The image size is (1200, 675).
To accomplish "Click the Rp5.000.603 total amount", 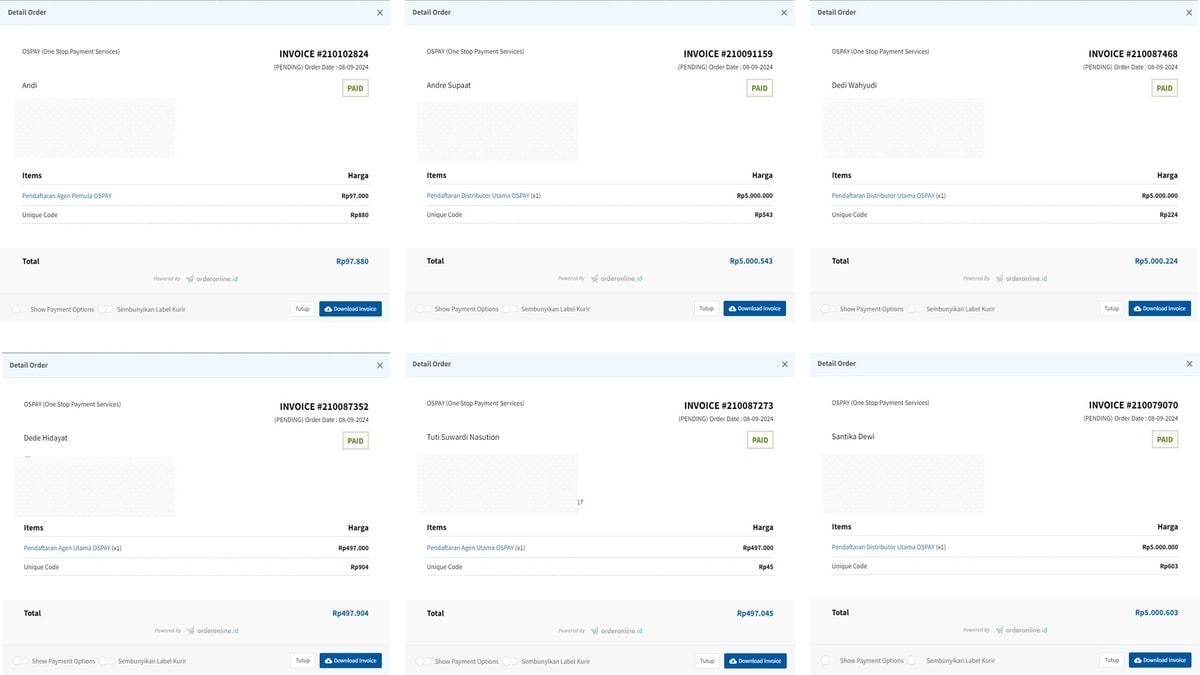I will click(1156, 613).
